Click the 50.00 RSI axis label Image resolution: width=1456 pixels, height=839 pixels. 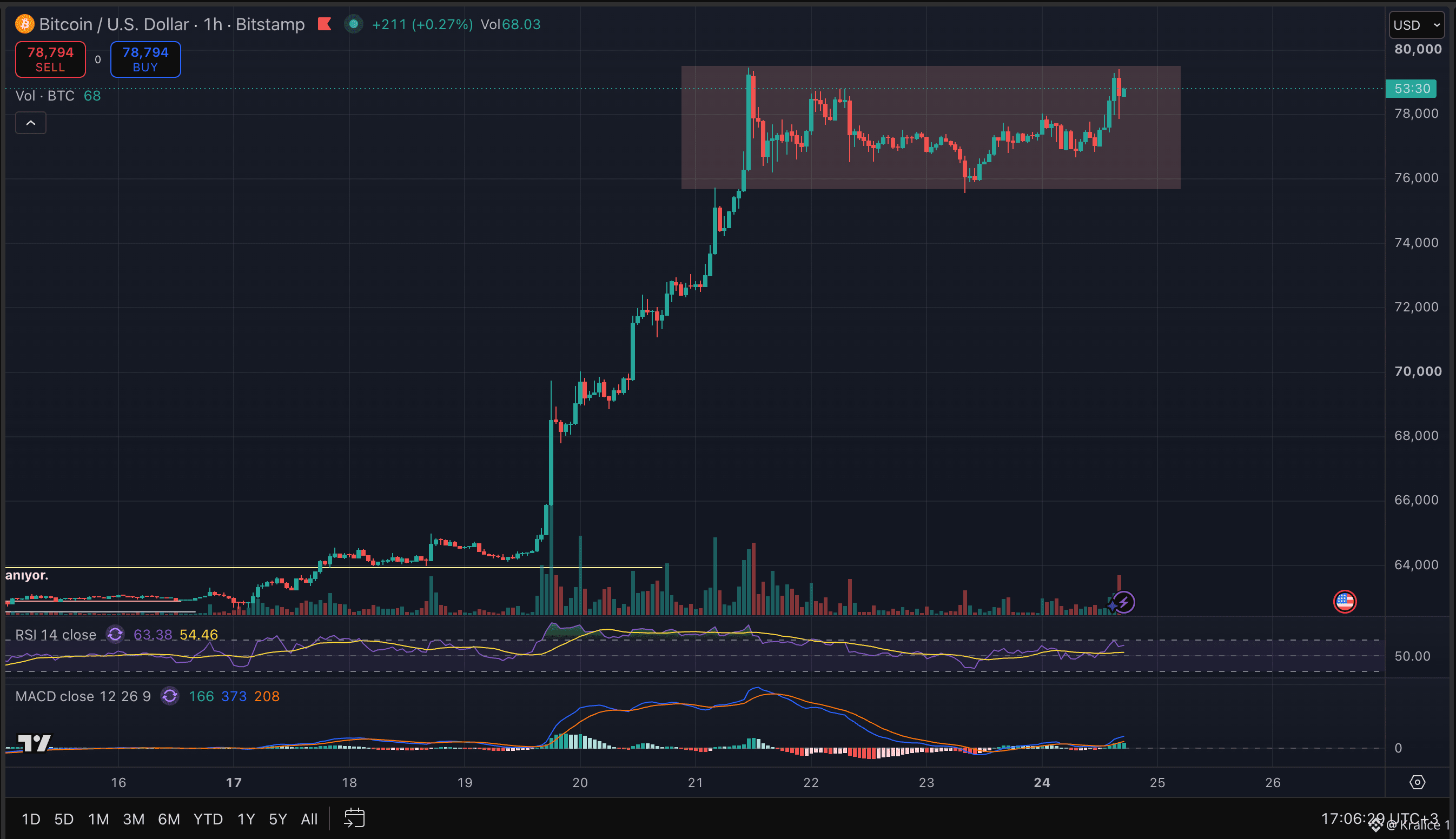pos(1412,656)
